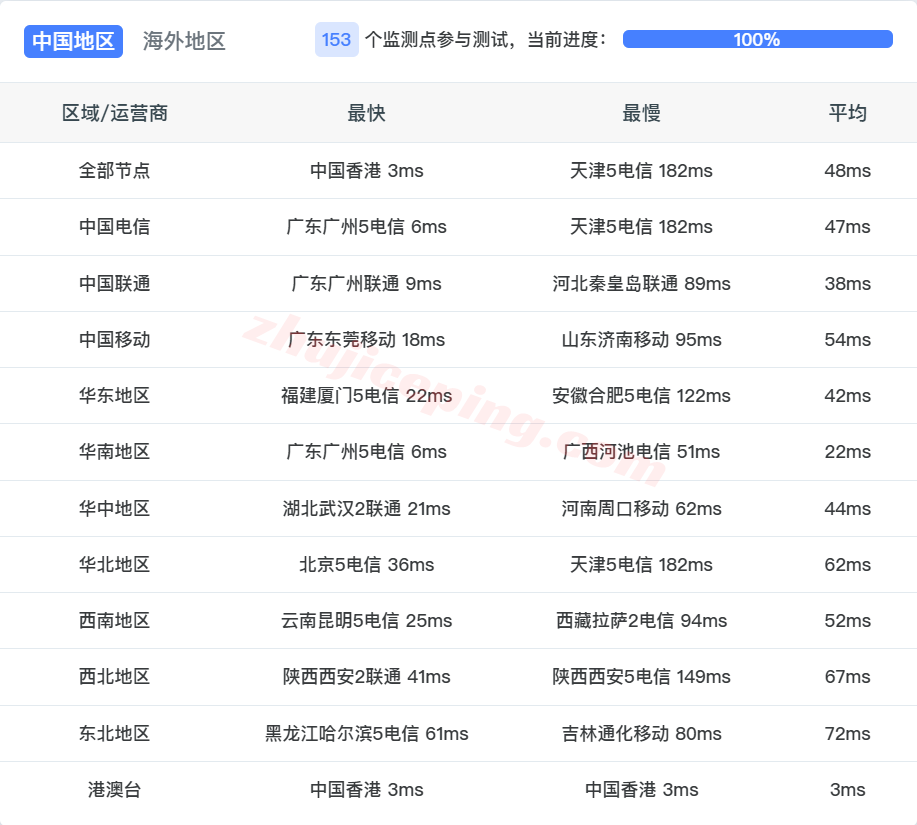This screenshot has height=825, width=917.
Task: Click 西藏拉萨2电信 94ms cell
Action: [x=642, y=620]
